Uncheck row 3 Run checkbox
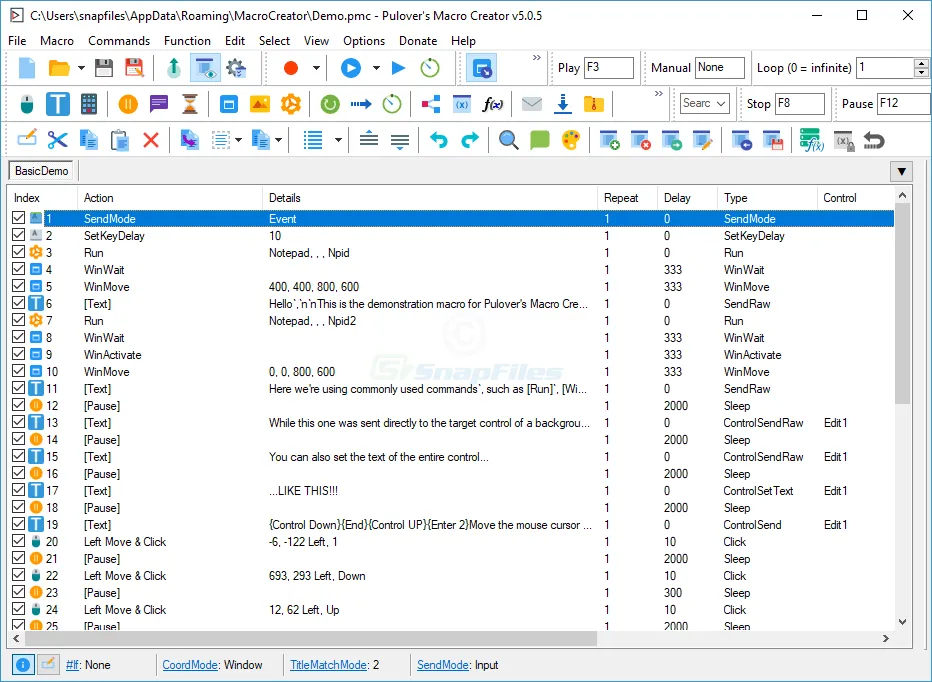The height and width of the screenshot is (682, 932). click(18, 252)
